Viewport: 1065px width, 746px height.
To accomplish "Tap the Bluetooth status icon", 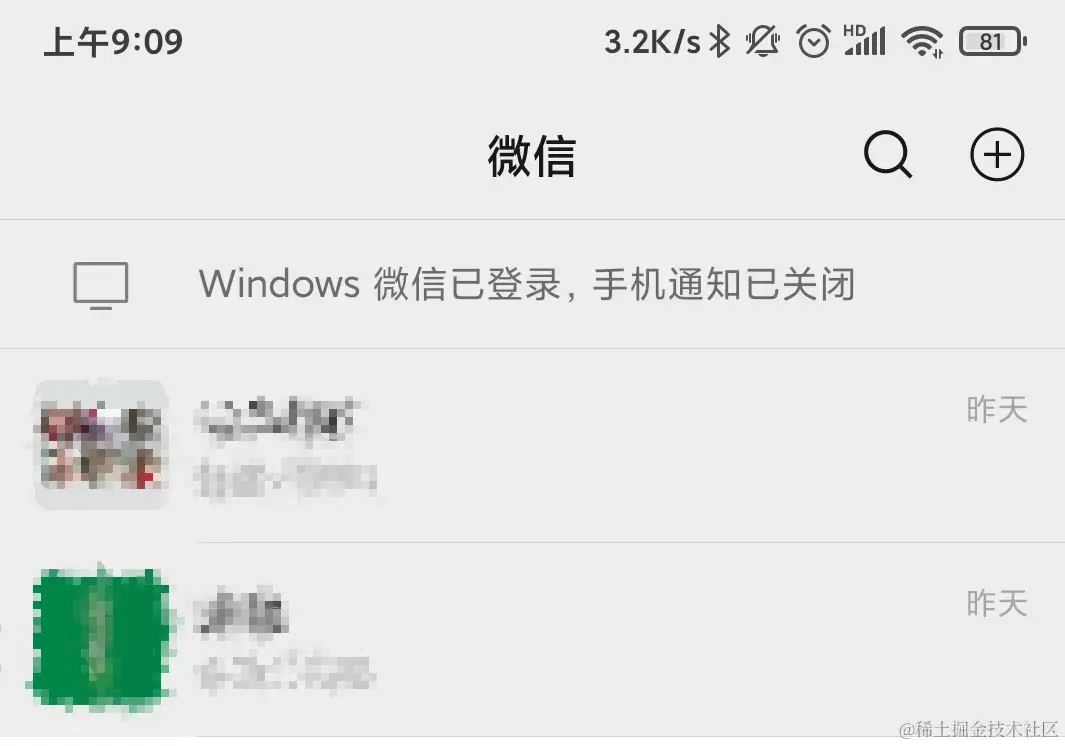I will [x=720, y=41].
